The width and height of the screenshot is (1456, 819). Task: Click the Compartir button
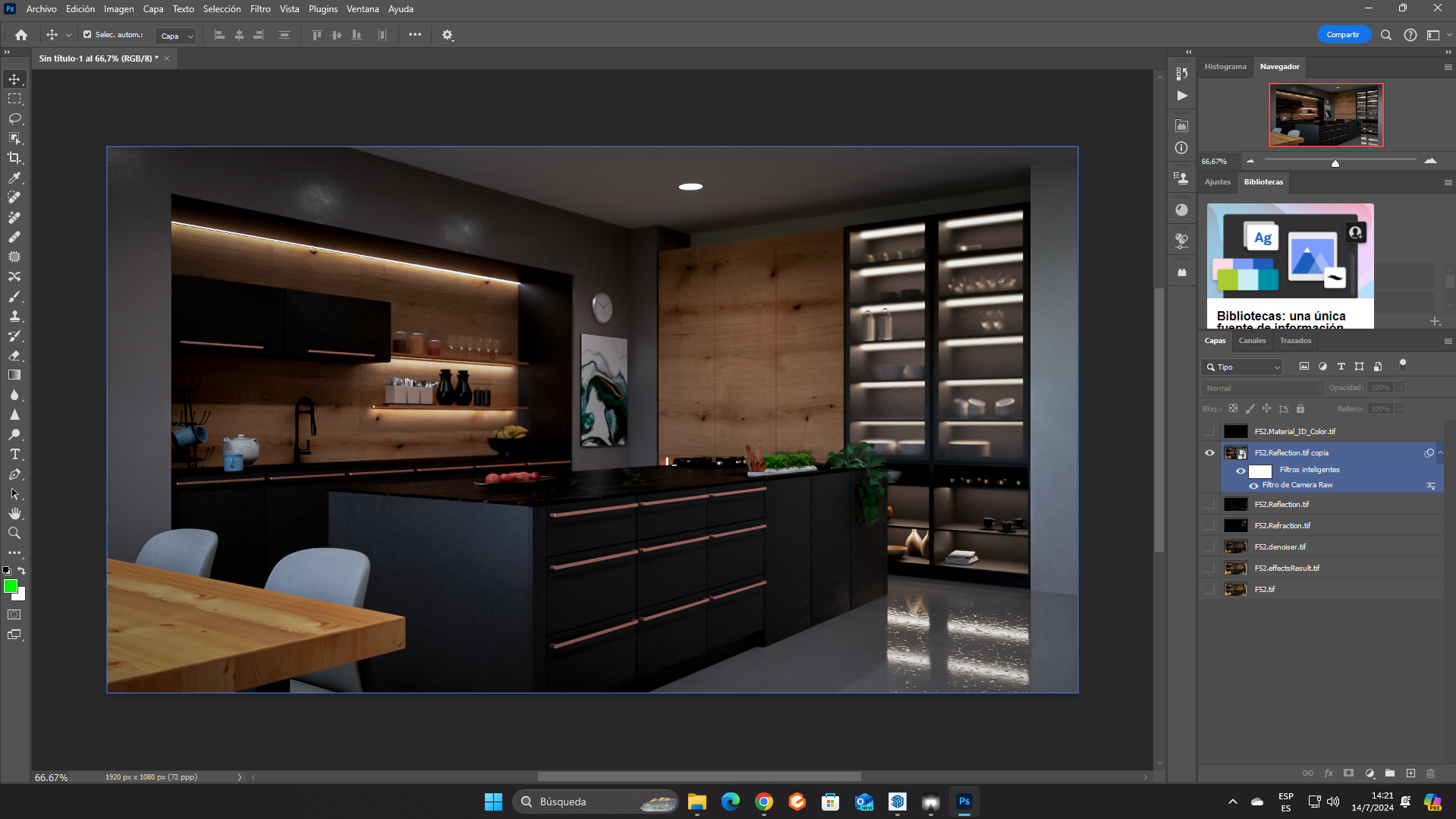pyautogui.click(x=1343, y=35)
